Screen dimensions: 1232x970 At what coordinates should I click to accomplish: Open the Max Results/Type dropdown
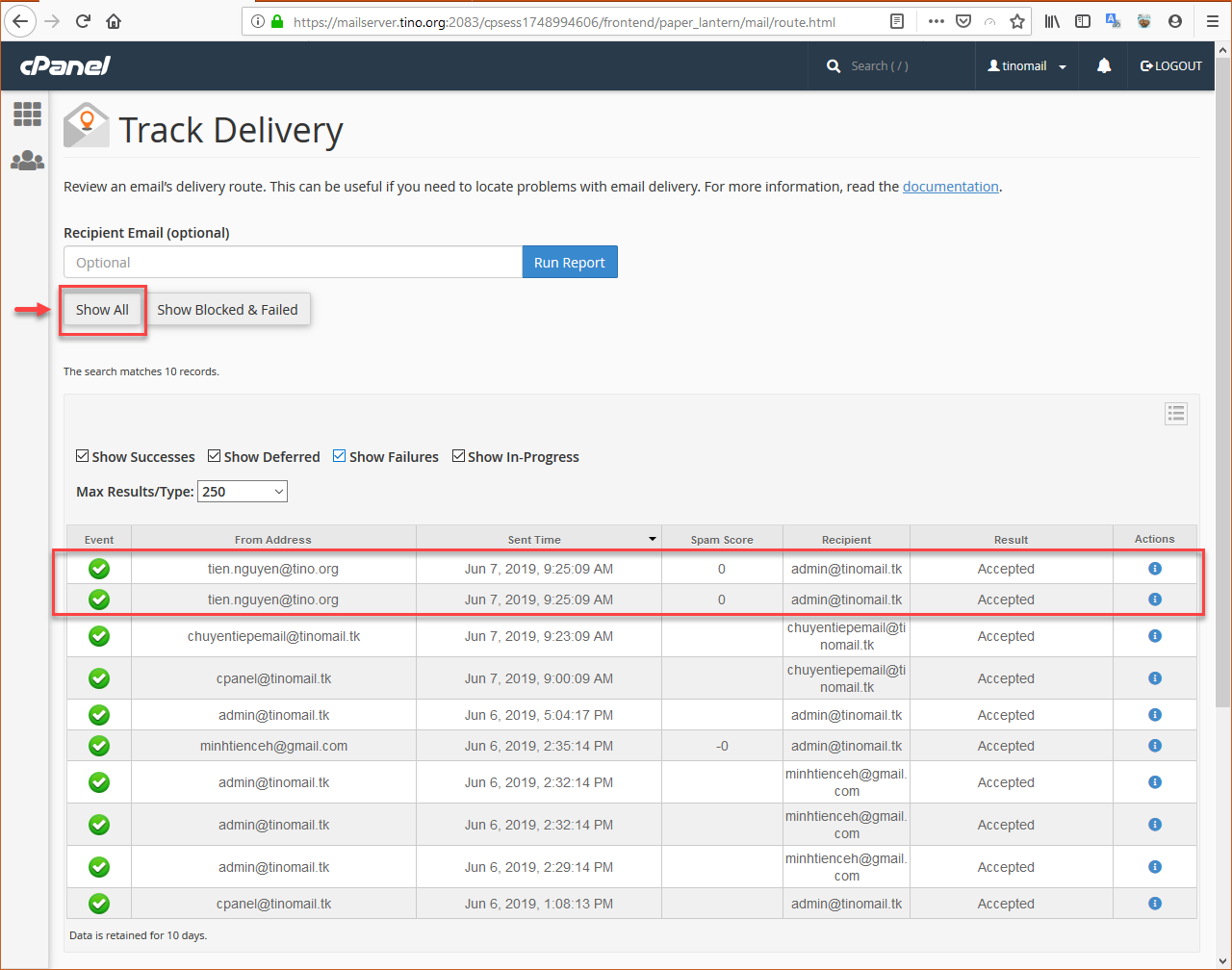coord(243,492)
